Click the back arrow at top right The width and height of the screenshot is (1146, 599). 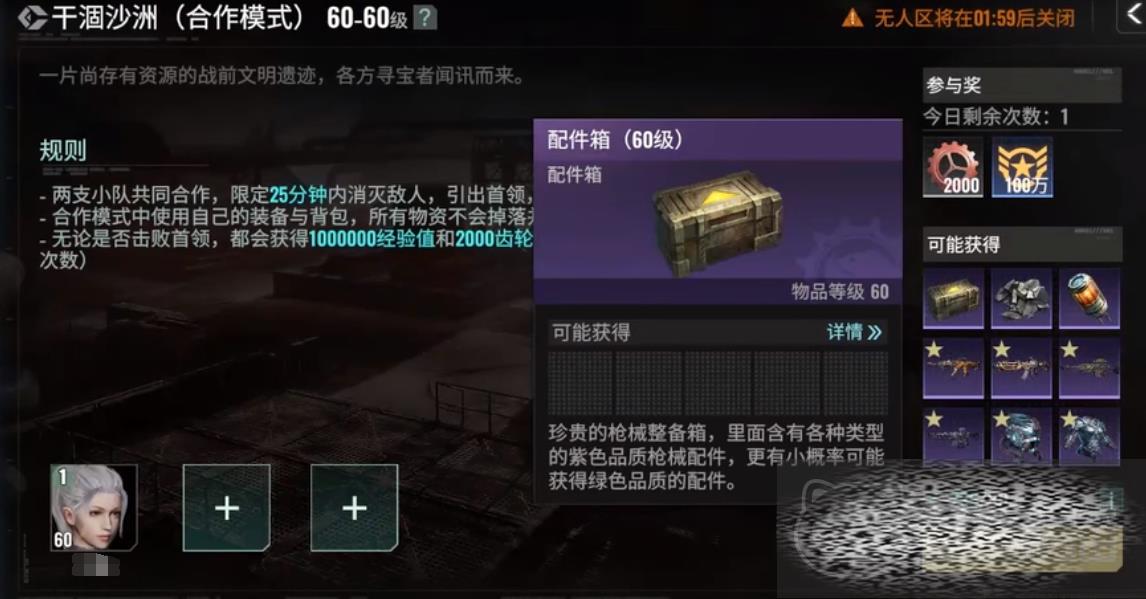[1134, 15]
